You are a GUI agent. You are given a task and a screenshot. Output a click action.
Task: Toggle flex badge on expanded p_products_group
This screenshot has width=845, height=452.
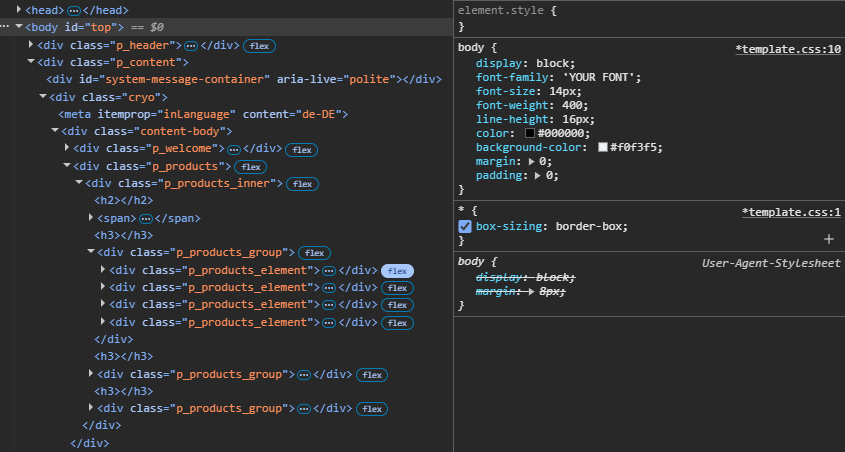(314, 253)
